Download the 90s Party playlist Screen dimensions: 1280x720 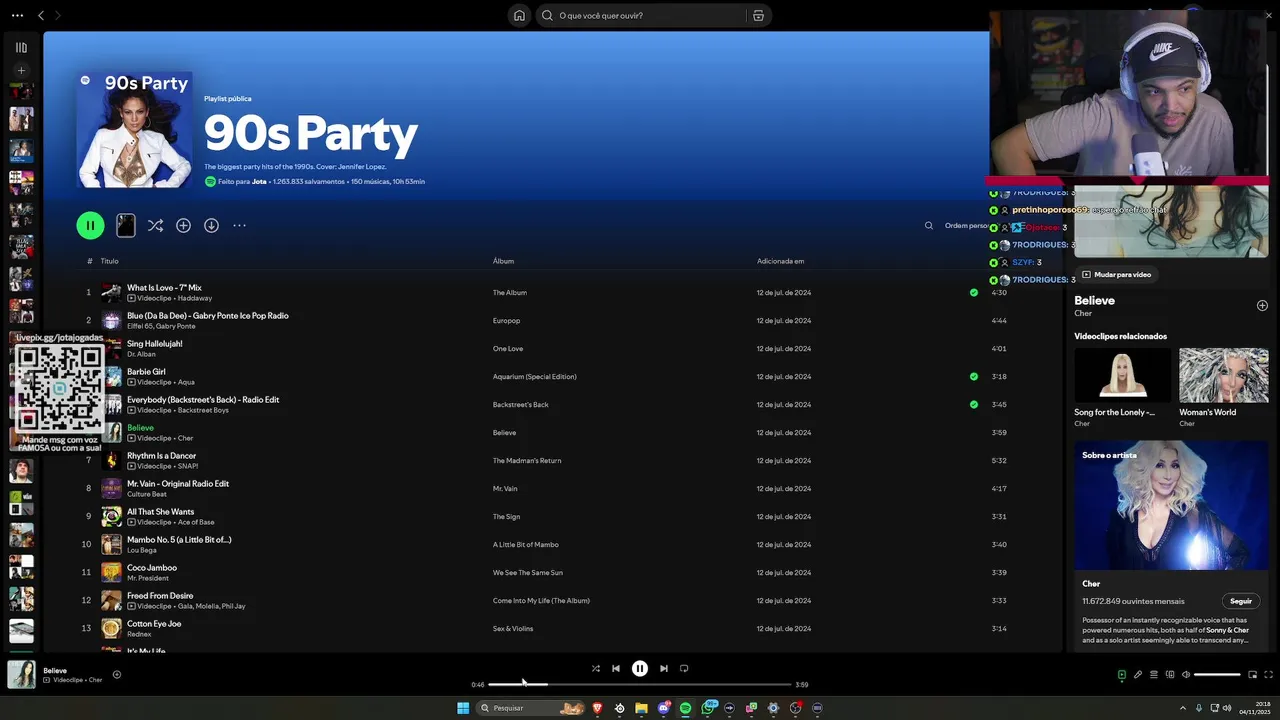(211, 225)
